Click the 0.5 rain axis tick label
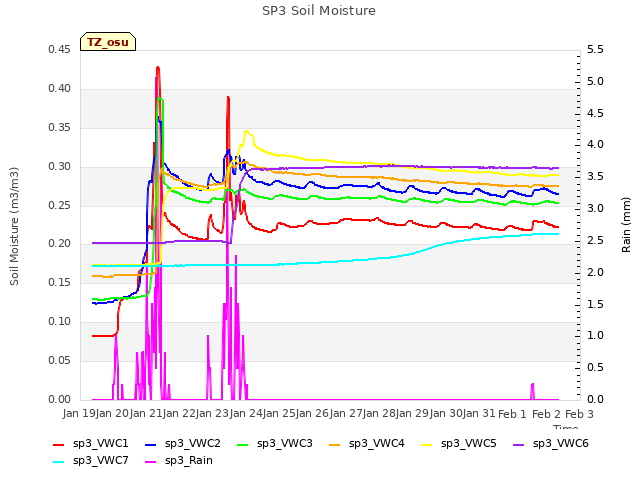 (595, 367)
